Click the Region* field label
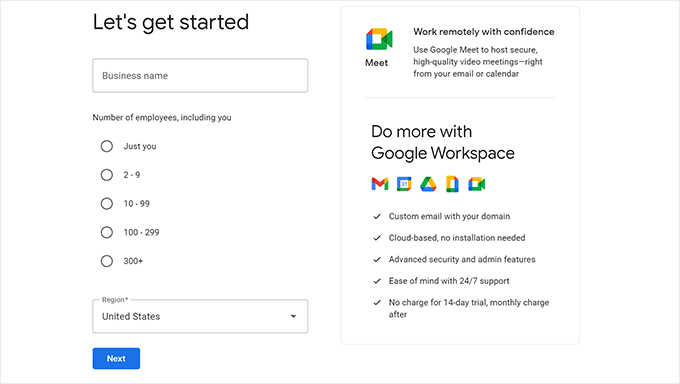 pyautogui.click(x=115, y=300)
